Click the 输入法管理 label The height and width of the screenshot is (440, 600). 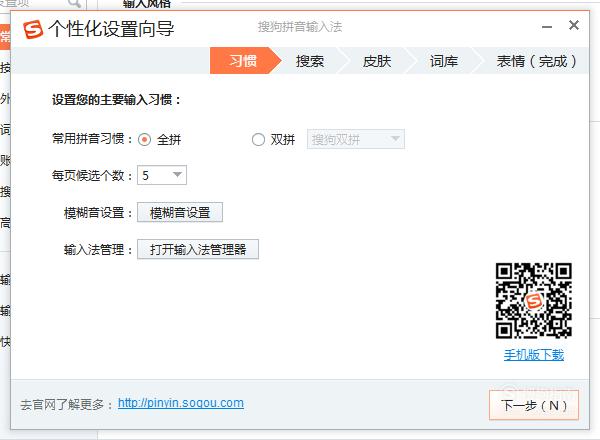(x=98, y=250)
